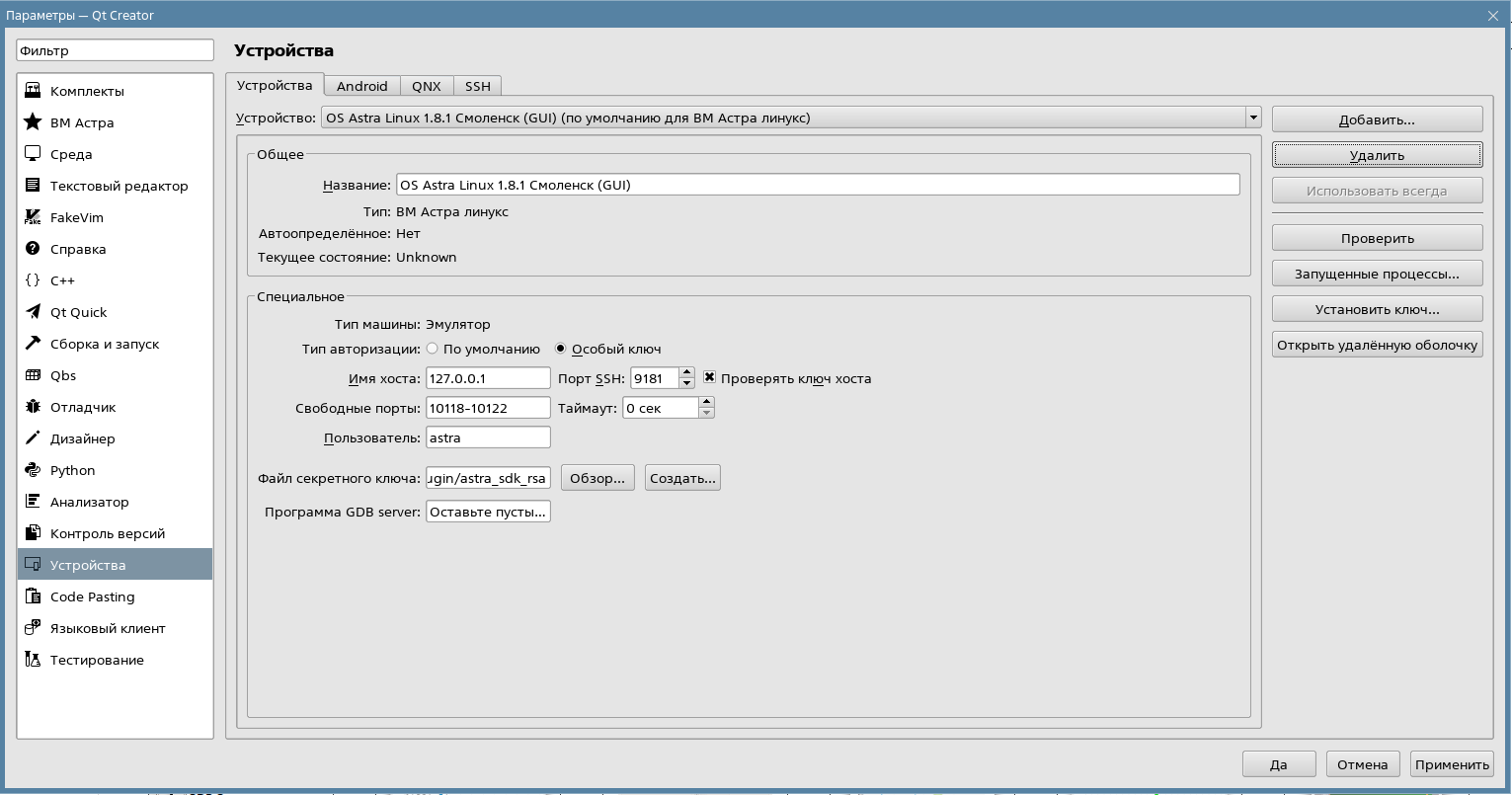Select the star icon for ВМ Астра
The height and width of the screenshot is (795, 1512).
[x=33, y=122]
